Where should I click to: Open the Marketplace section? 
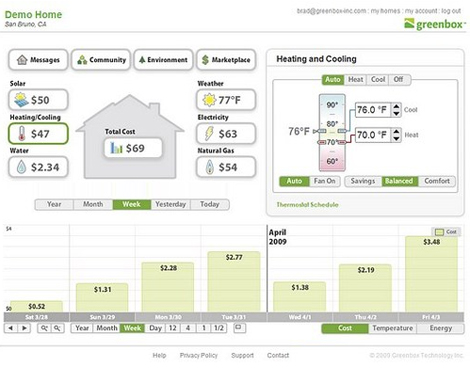tap(226, 60)
